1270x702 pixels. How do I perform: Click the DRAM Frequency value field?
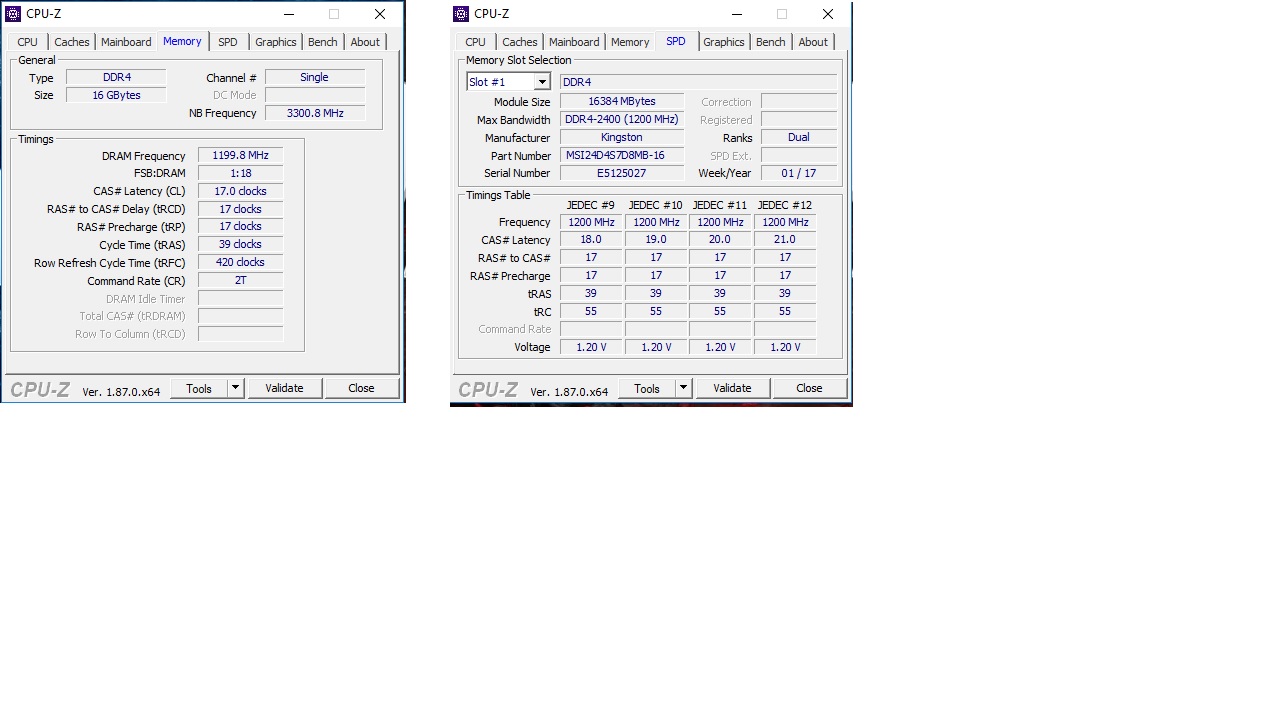240,156
